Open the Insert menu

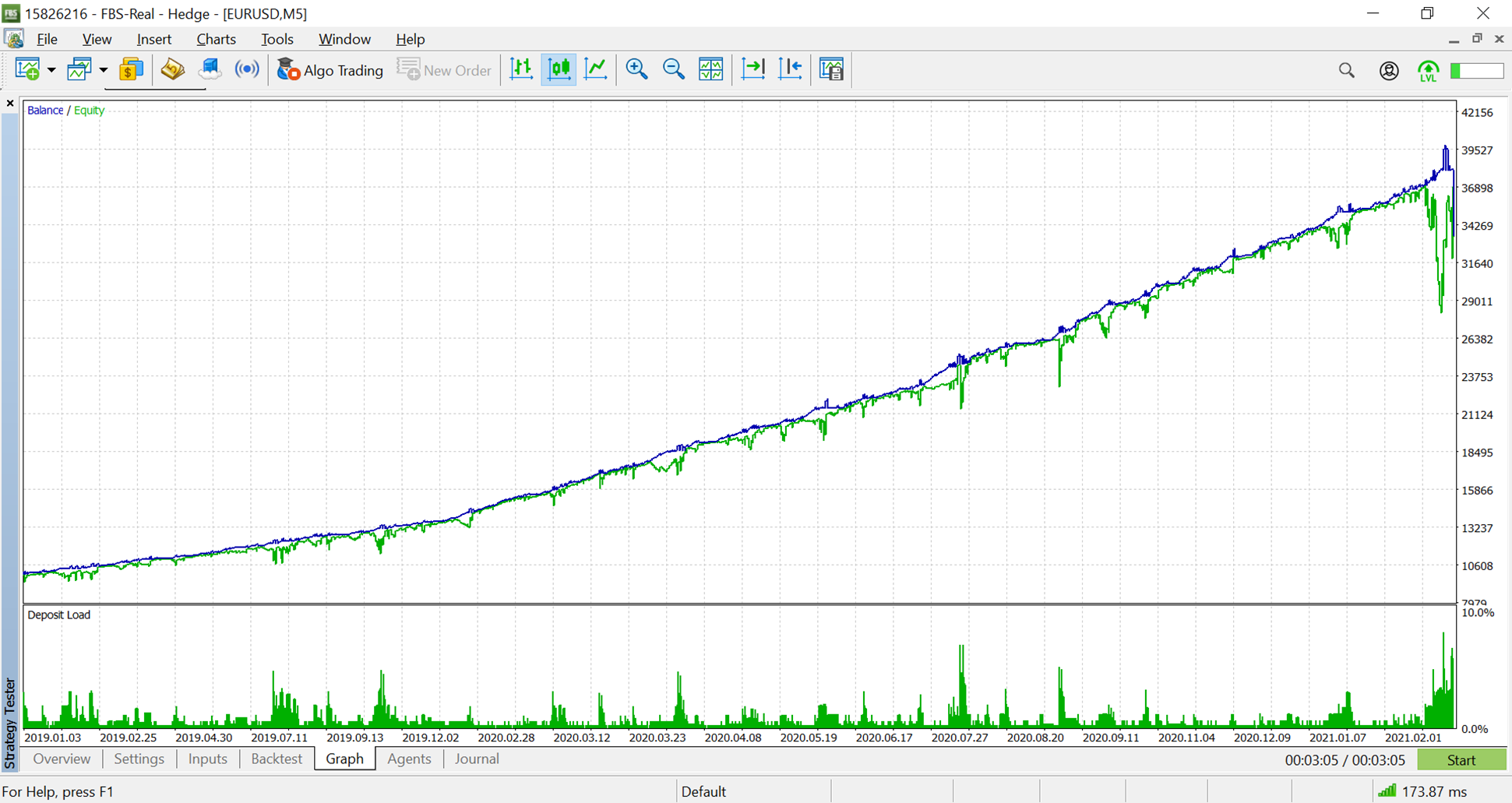153,39
